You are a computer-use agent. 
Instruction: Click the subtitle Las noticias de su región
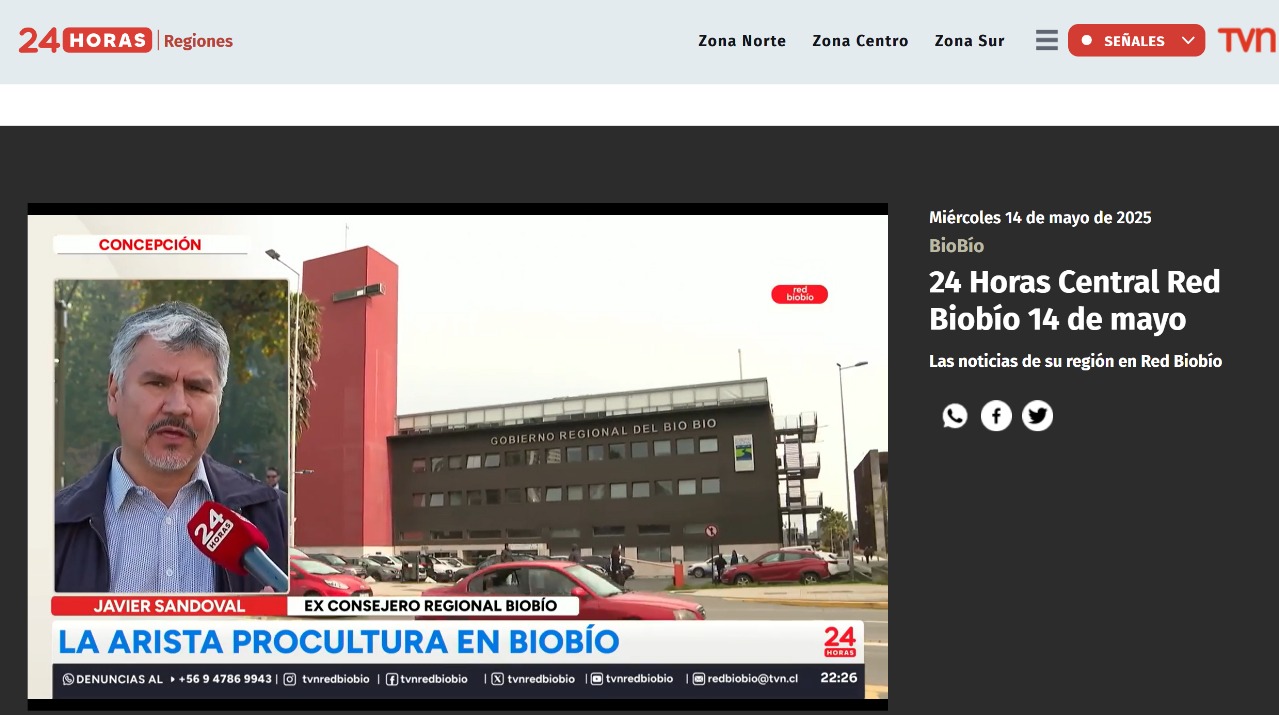[1075, 361]
